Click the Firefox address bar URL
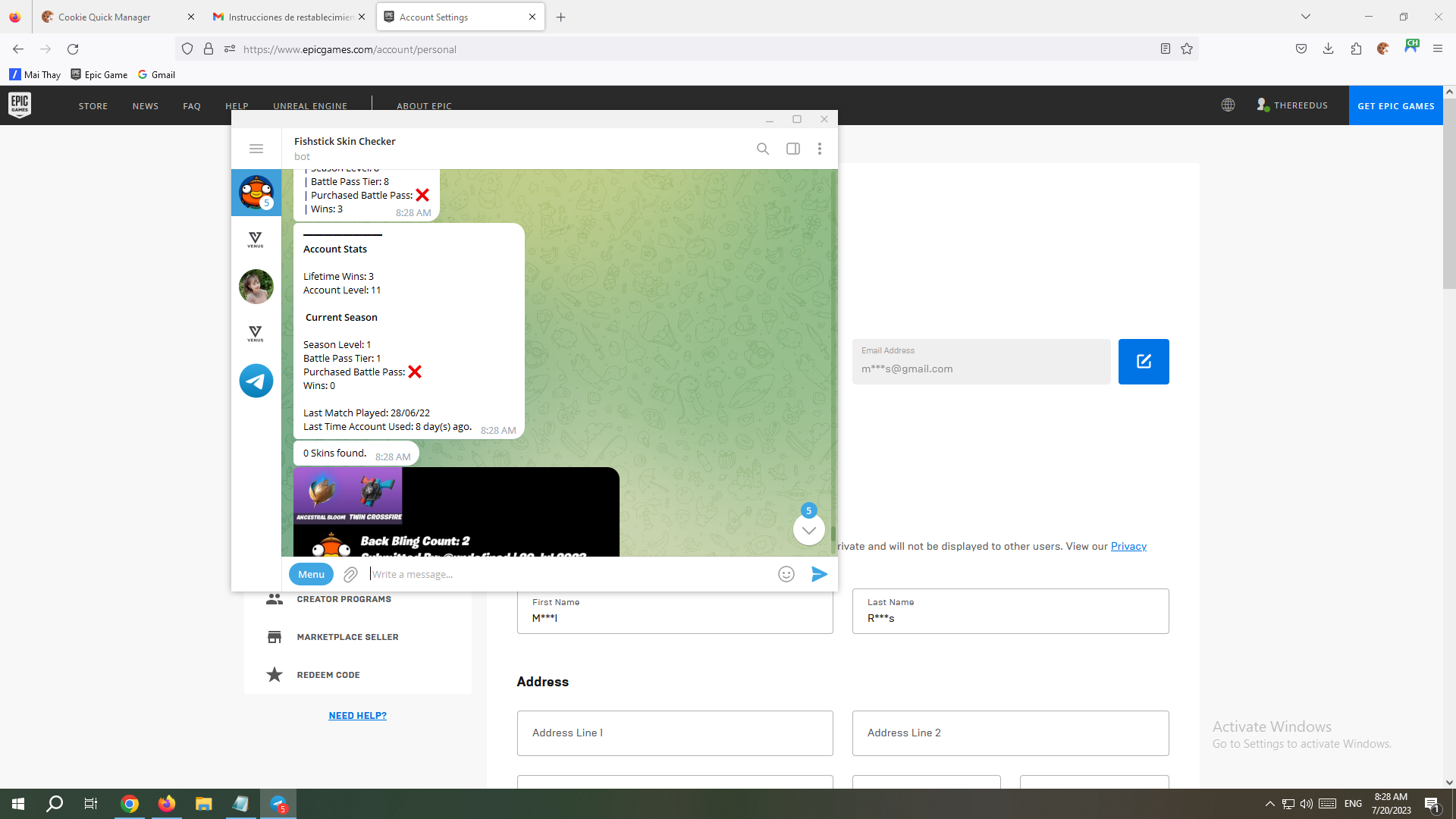The width and height of the screenshot is (1456, 819). 350,49
